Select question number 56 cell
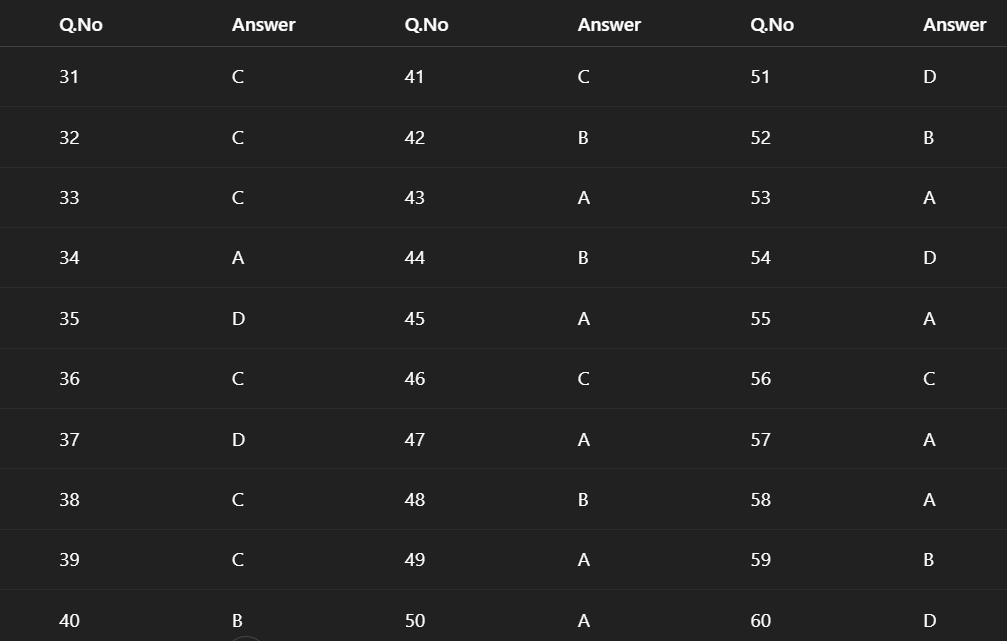1007x641 pixels. click(761, 379)
